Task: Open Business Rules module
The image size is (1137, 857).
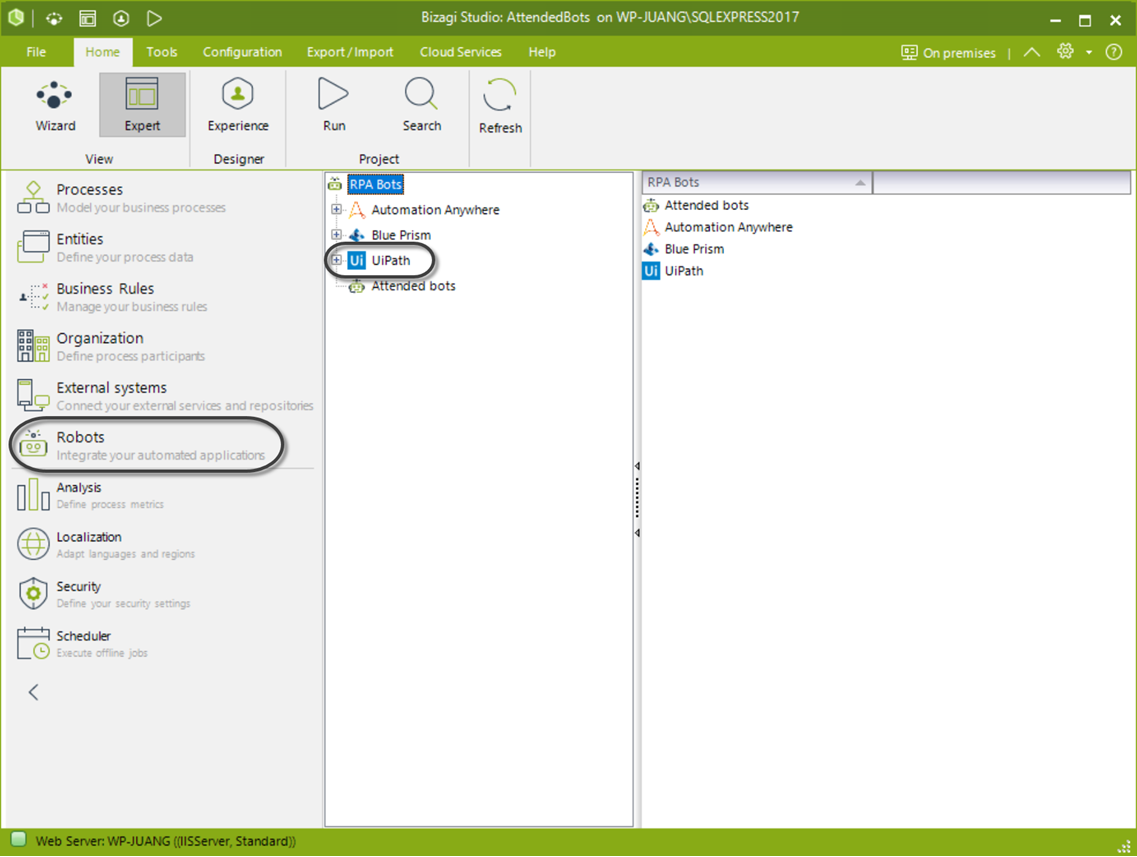Action: pyautogui.click(x=163, y=297)
